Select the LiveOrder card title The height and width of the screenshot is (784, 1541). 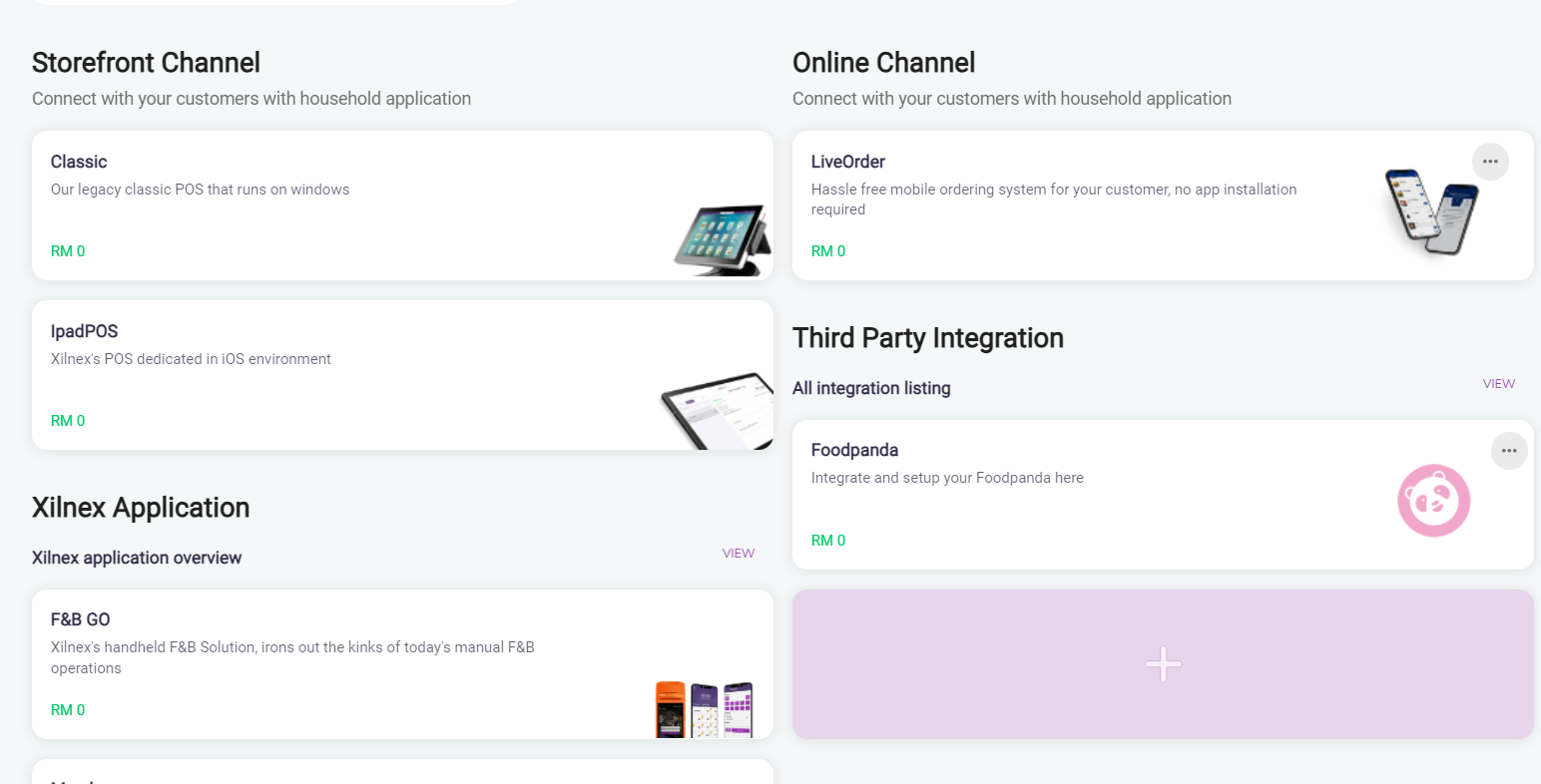[x=847, y=162]
